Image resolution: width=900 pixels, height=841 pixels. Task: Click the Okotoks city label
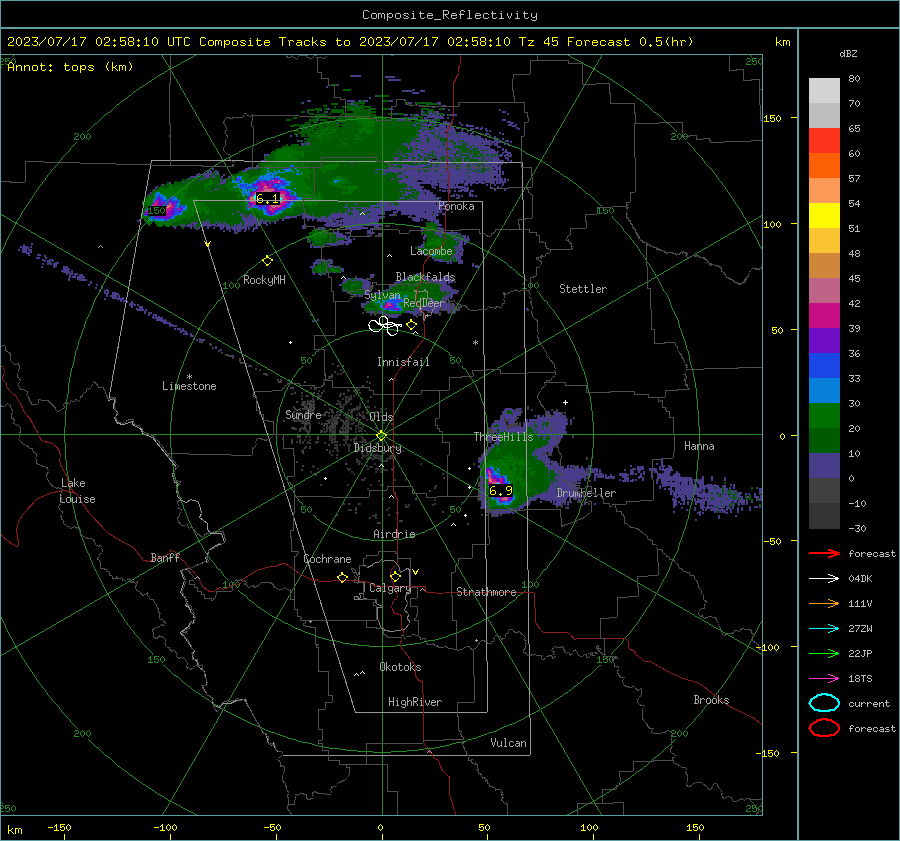[400, 667]
